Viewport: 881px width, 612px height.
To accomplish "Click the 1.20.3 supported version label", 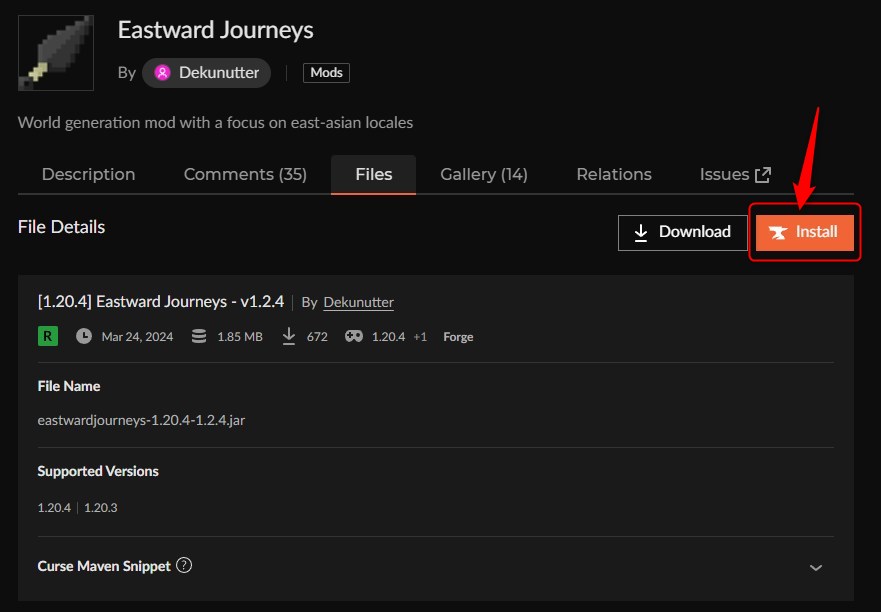I will pos(100,507).
